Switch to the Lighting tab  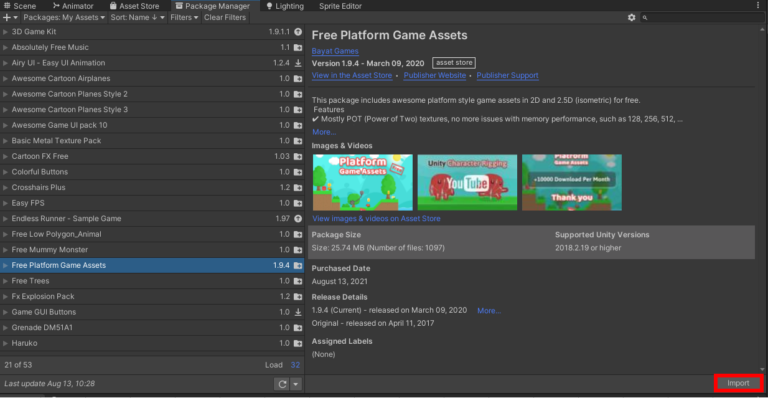tap(285, 6)
